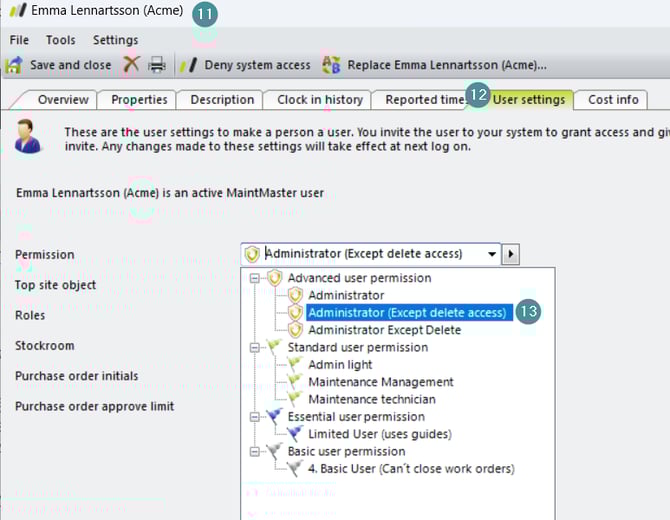Switch to the Properties tab
The width and height of the screenshot is (670, 520).
[139, 100]
